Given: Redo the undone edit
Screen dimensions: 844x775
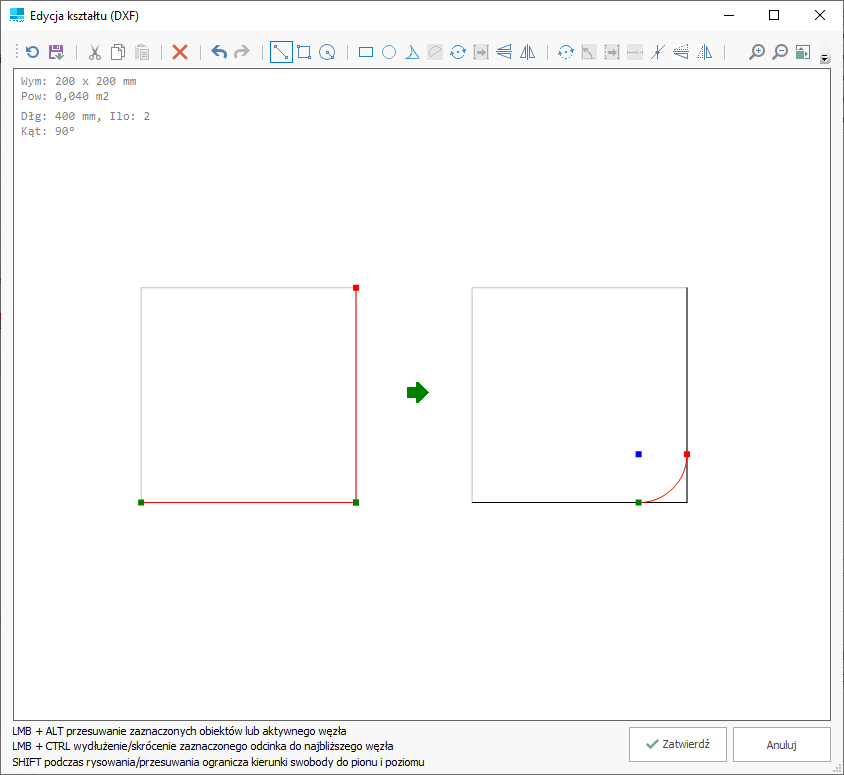Looking at the screenshot, I should point(242,52).
